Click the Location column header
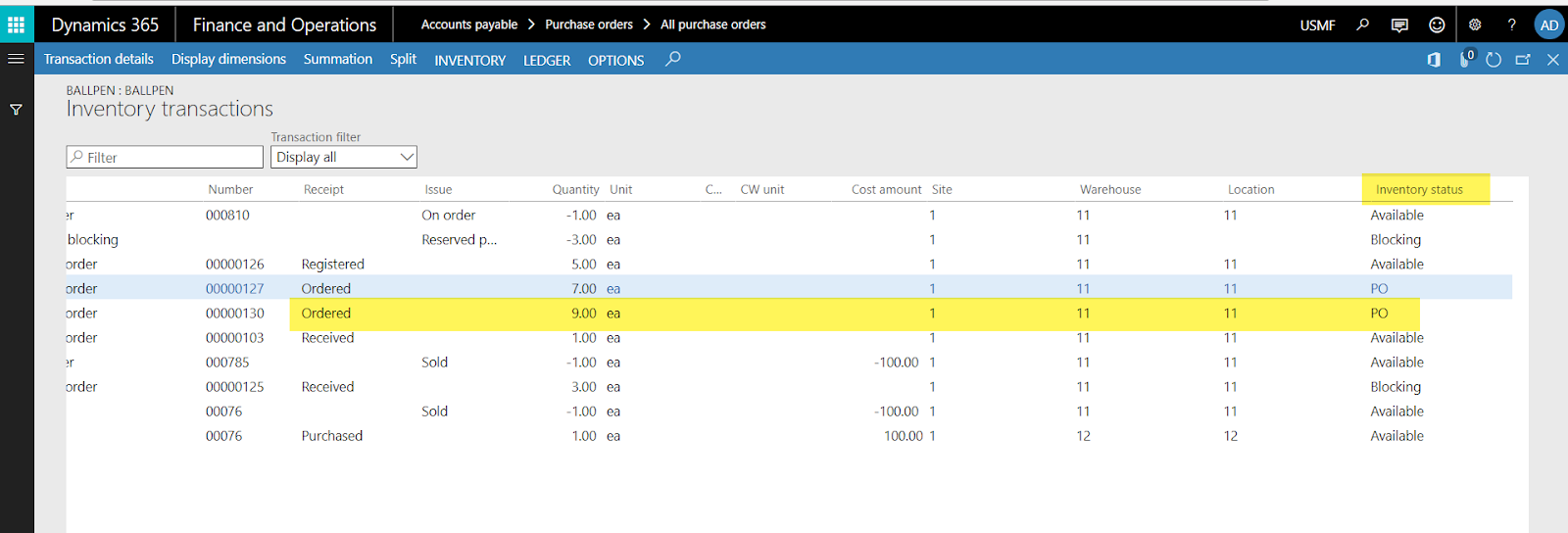The height and width of the screenshot is (533, 1568). pos(1250,189)
